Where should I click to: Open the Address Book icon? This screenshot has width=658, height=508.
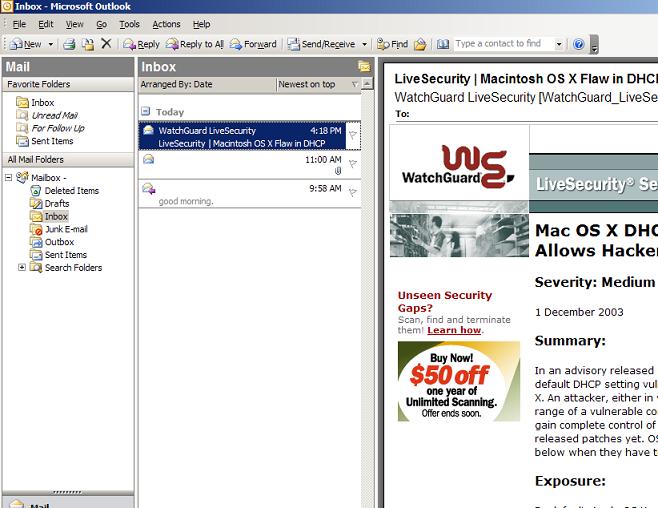pyautogui.click(x=442, y=44)
